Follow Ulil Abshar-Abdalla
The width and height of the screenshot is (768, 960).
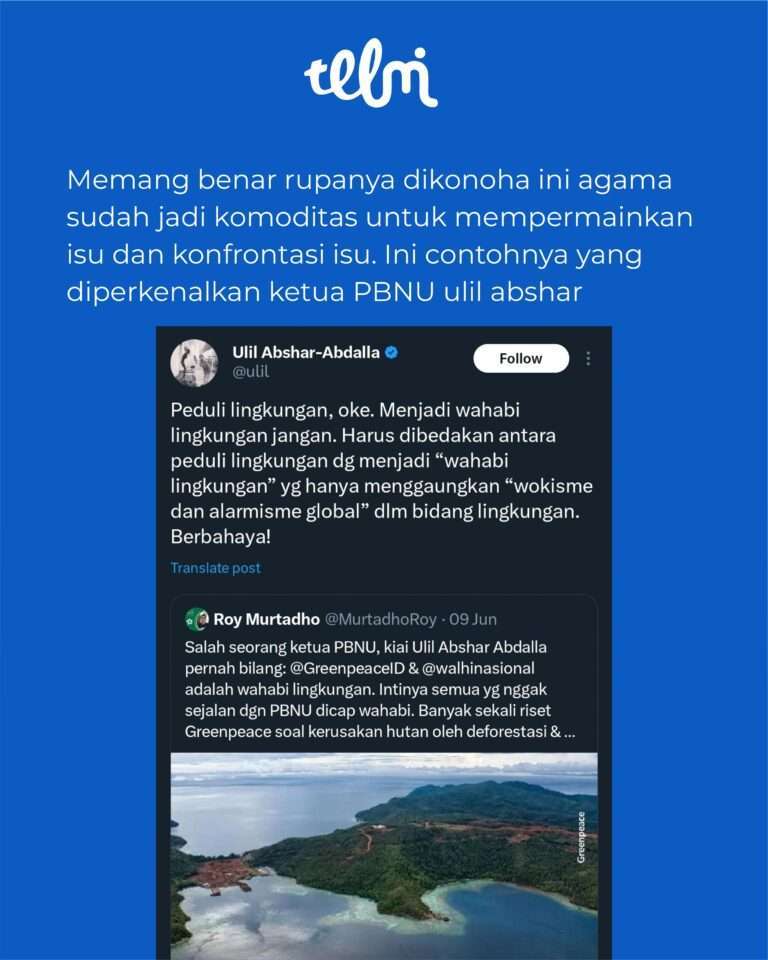click(521, 358)
